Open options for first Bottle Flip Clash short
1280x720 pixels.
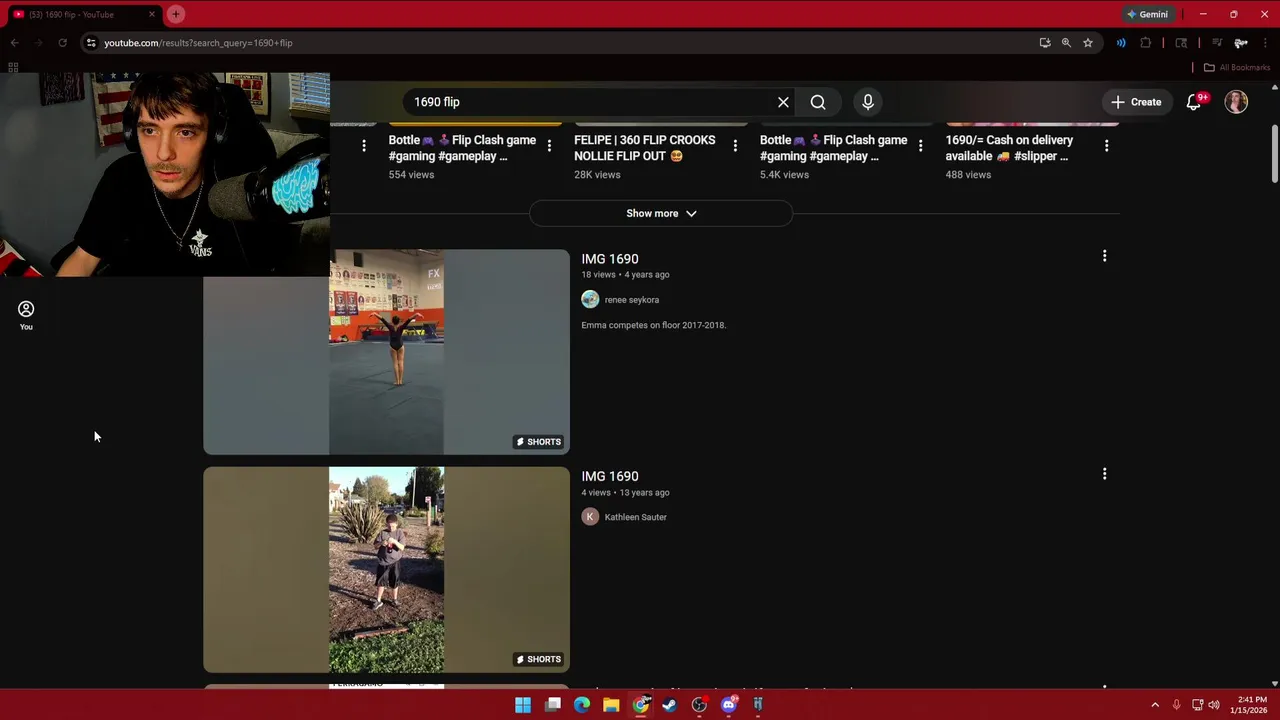[x=549, y=146]
